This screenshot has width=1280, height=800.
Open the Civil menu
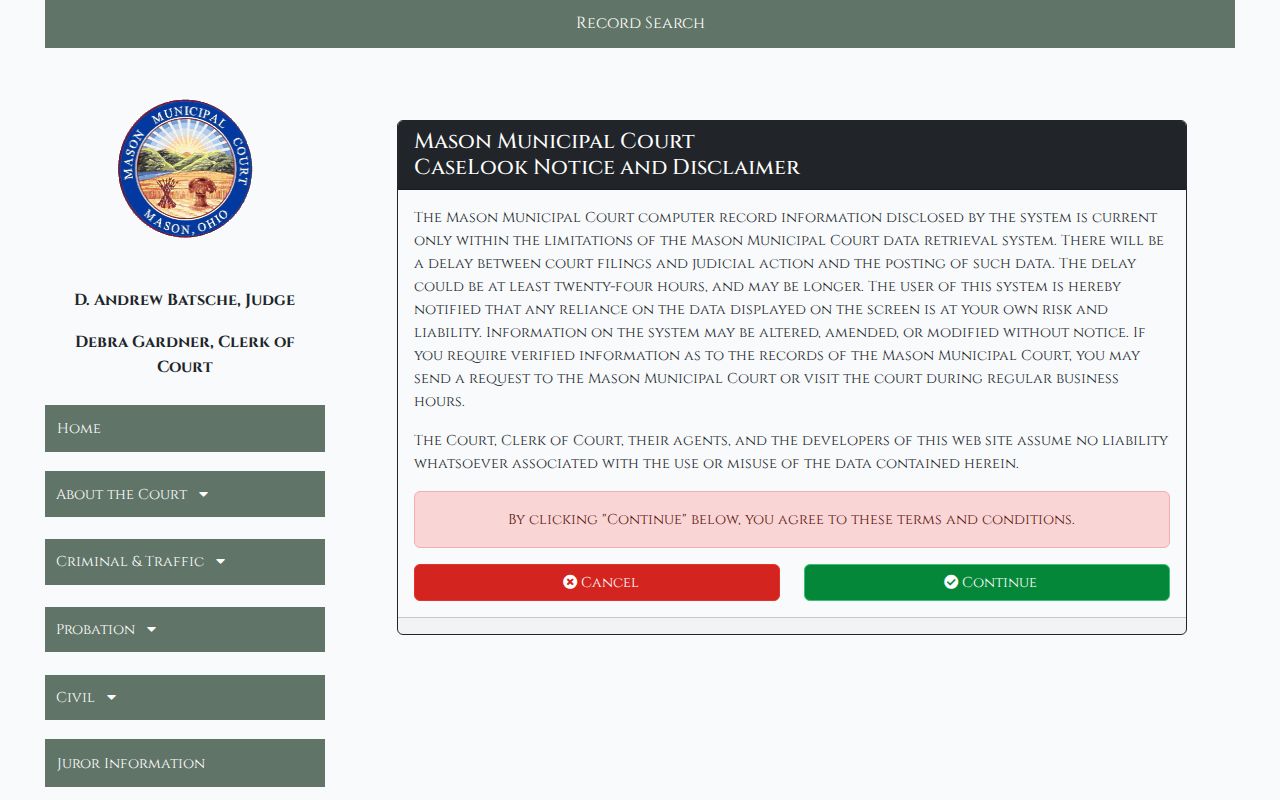pos(185,698)
